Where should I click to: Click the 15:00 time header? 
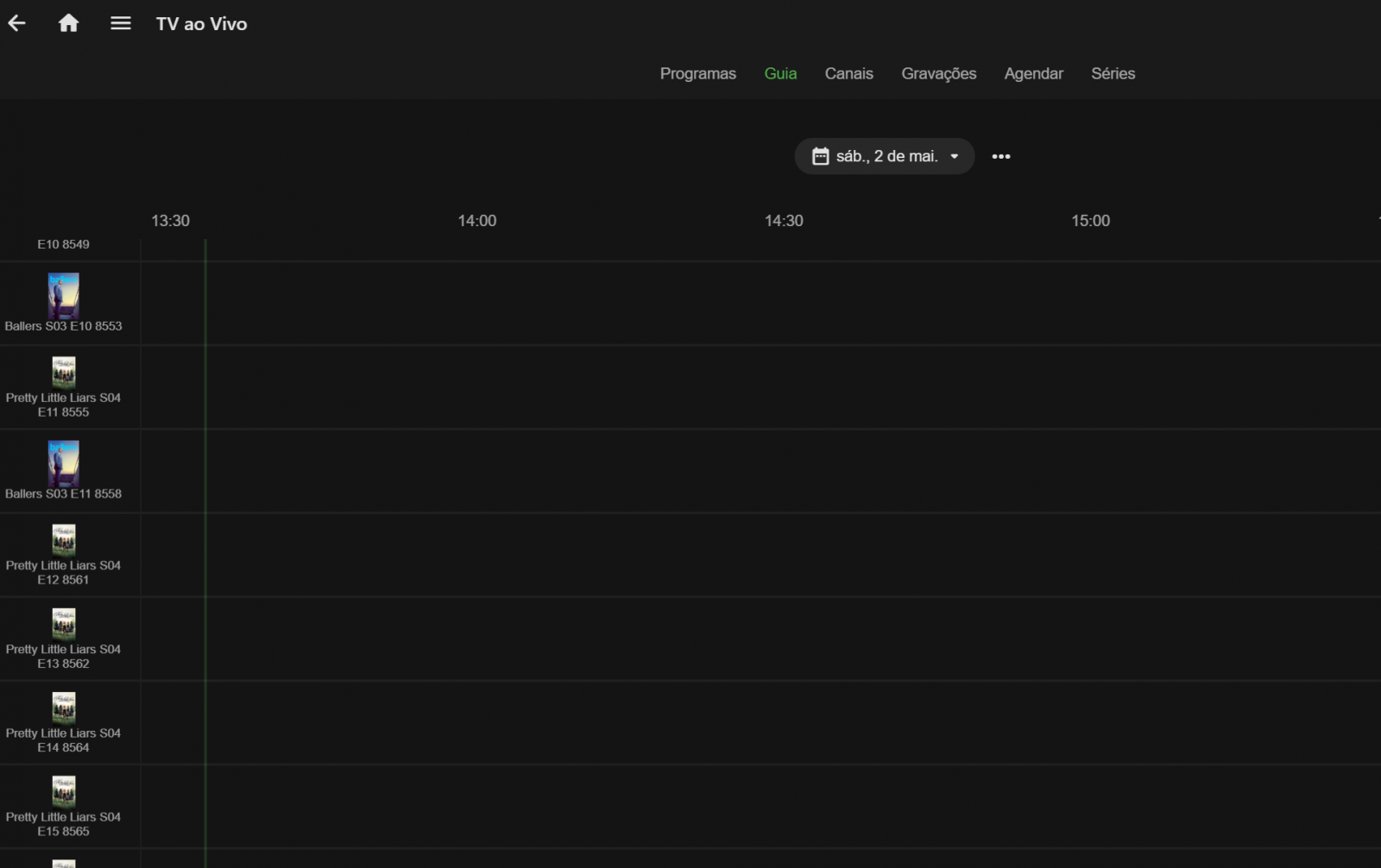(x=1090, y=221)
